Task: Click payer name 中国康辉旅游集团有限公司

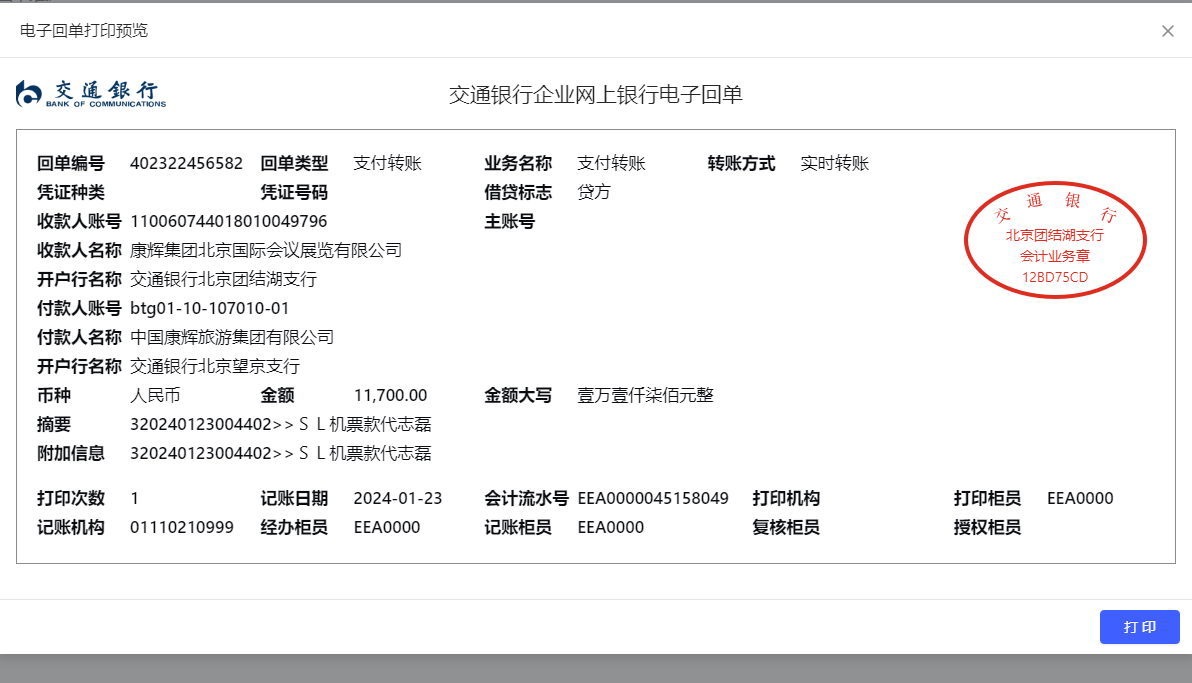Action: pos(232,337)
